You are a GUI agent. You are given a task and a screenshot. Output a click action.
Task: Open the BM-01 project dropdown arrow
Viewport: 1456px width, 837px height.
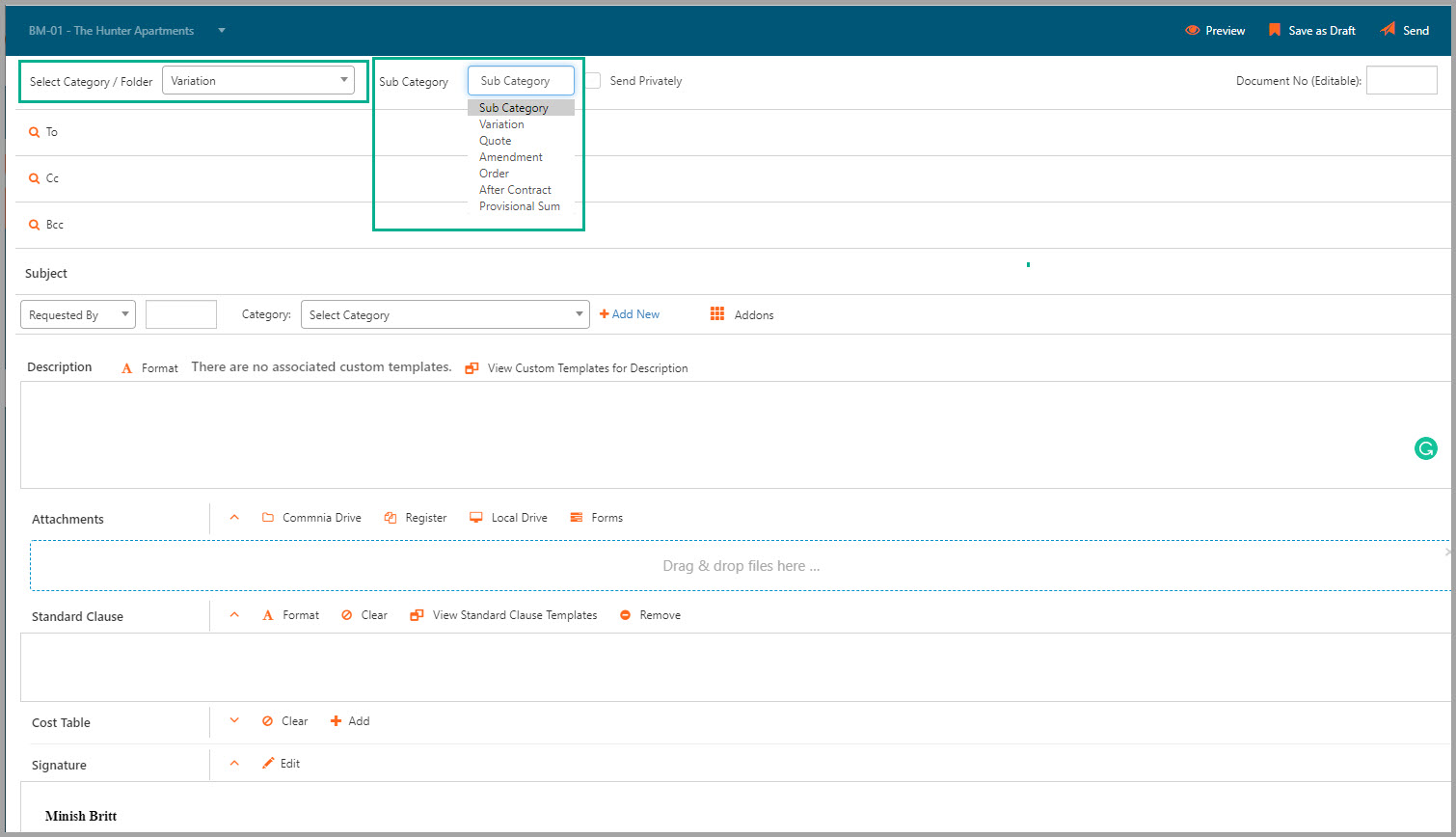(x=222, y=31)
